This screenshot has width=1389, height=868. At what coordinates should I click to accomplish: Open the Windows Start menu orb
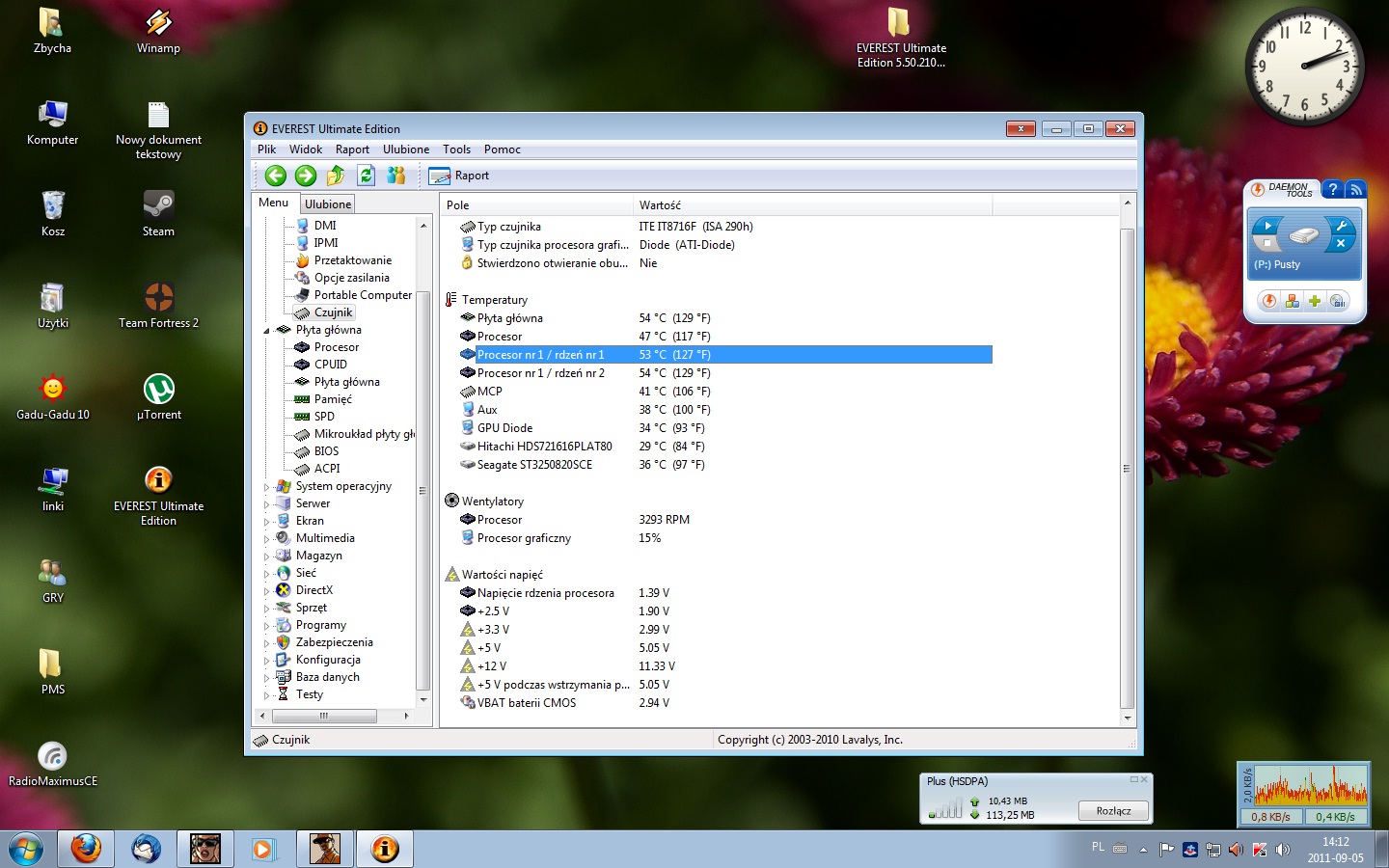click(x=27, y=850)
